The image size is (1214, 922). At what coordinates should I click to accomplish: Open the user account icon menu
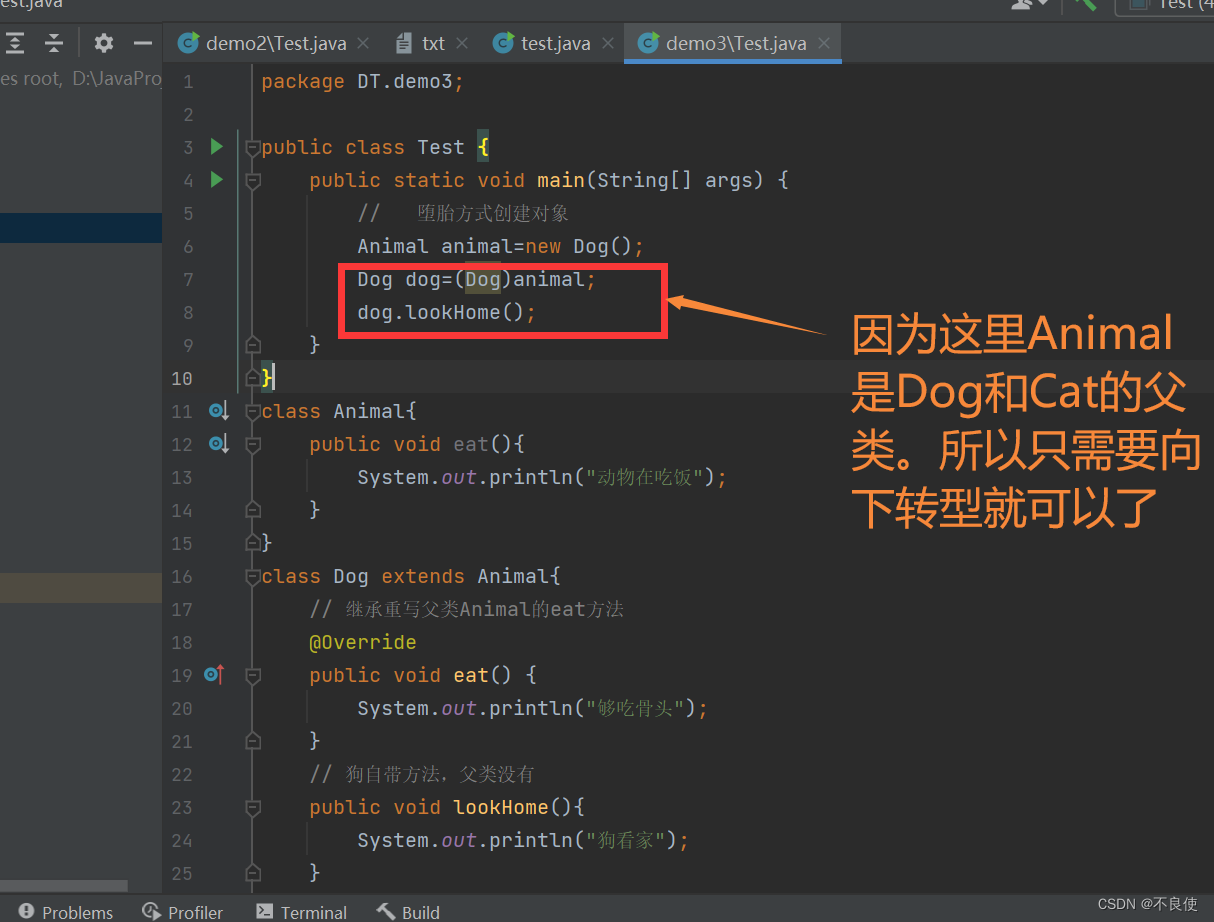[x=1028, y=4]
